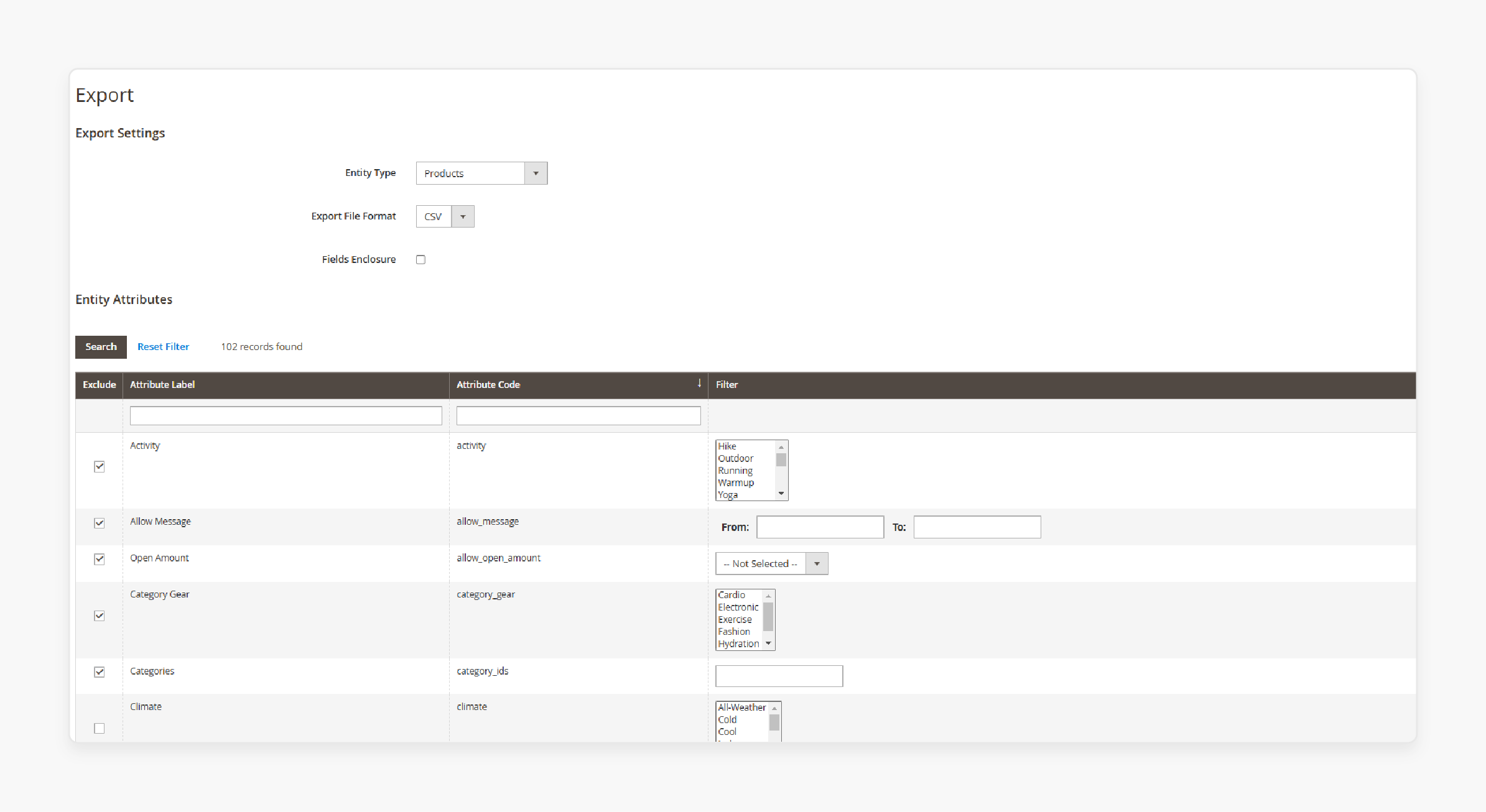The height and width of the screenshot is (812, 1486).
Task: Enable the Categories Exclude checkbox
Action: [99, 671]
